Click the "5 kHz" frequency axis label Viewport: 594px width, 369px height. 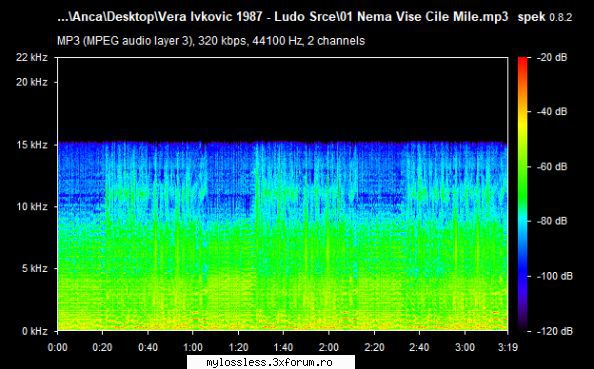[x=34, y=269]
